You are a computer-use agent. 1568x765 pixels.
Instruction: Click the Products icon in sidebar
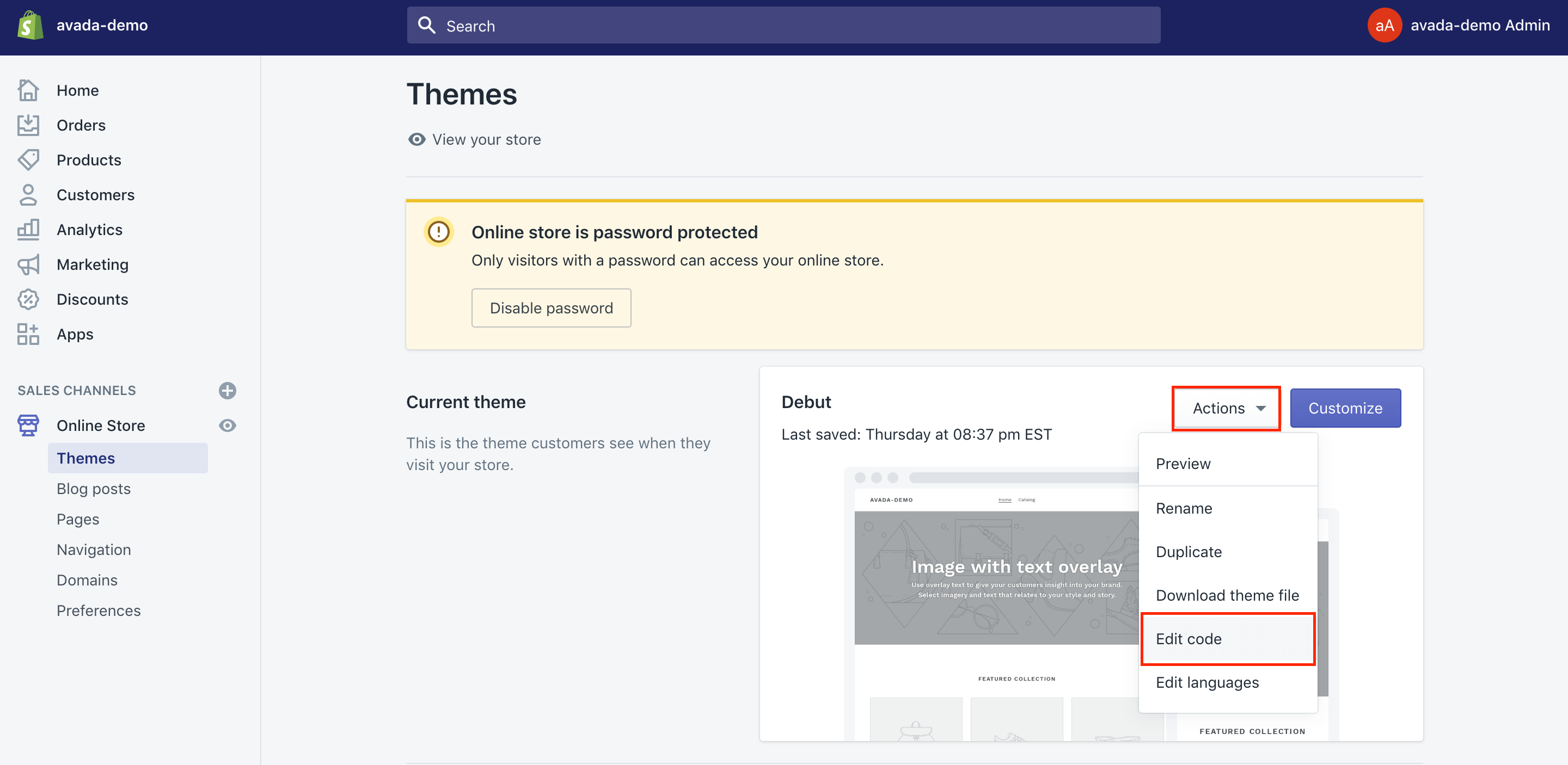(x=28, y=159)
